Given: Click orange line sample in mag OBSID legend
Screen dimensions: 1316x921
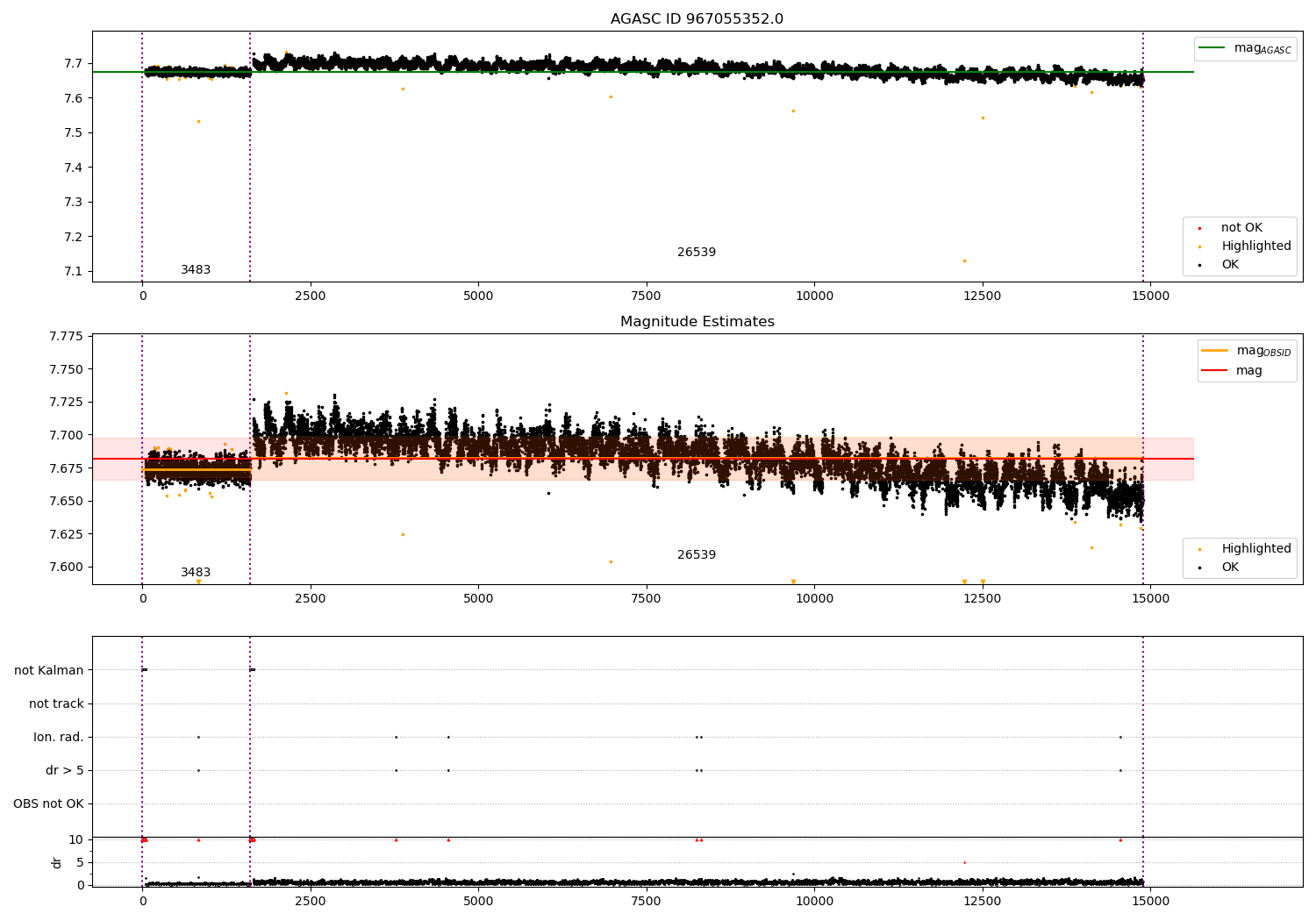Looking at the screenshot, I should coord(1214,351).
